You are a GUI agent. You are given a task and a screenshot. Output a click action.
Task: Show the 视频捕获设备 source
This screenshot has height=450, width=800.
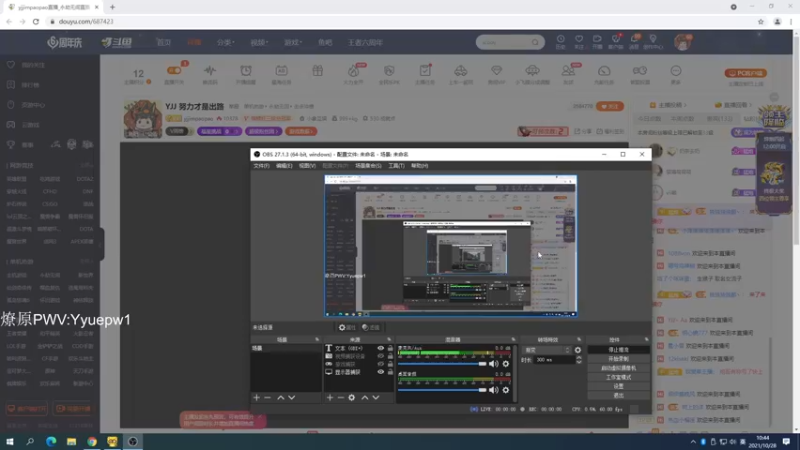pos(381,356)
